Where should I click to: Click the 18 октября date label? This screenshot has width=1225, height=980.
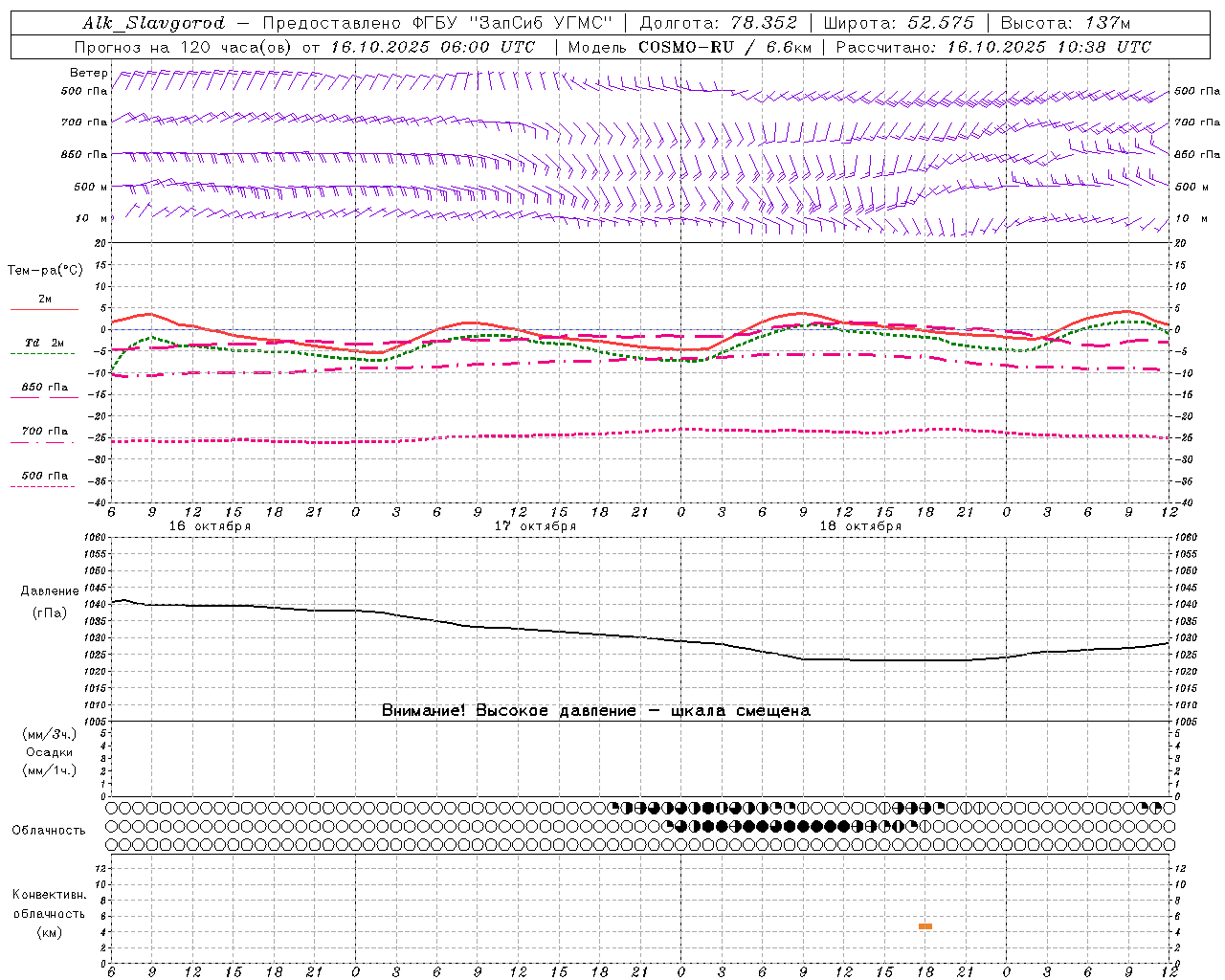point(860,526)
